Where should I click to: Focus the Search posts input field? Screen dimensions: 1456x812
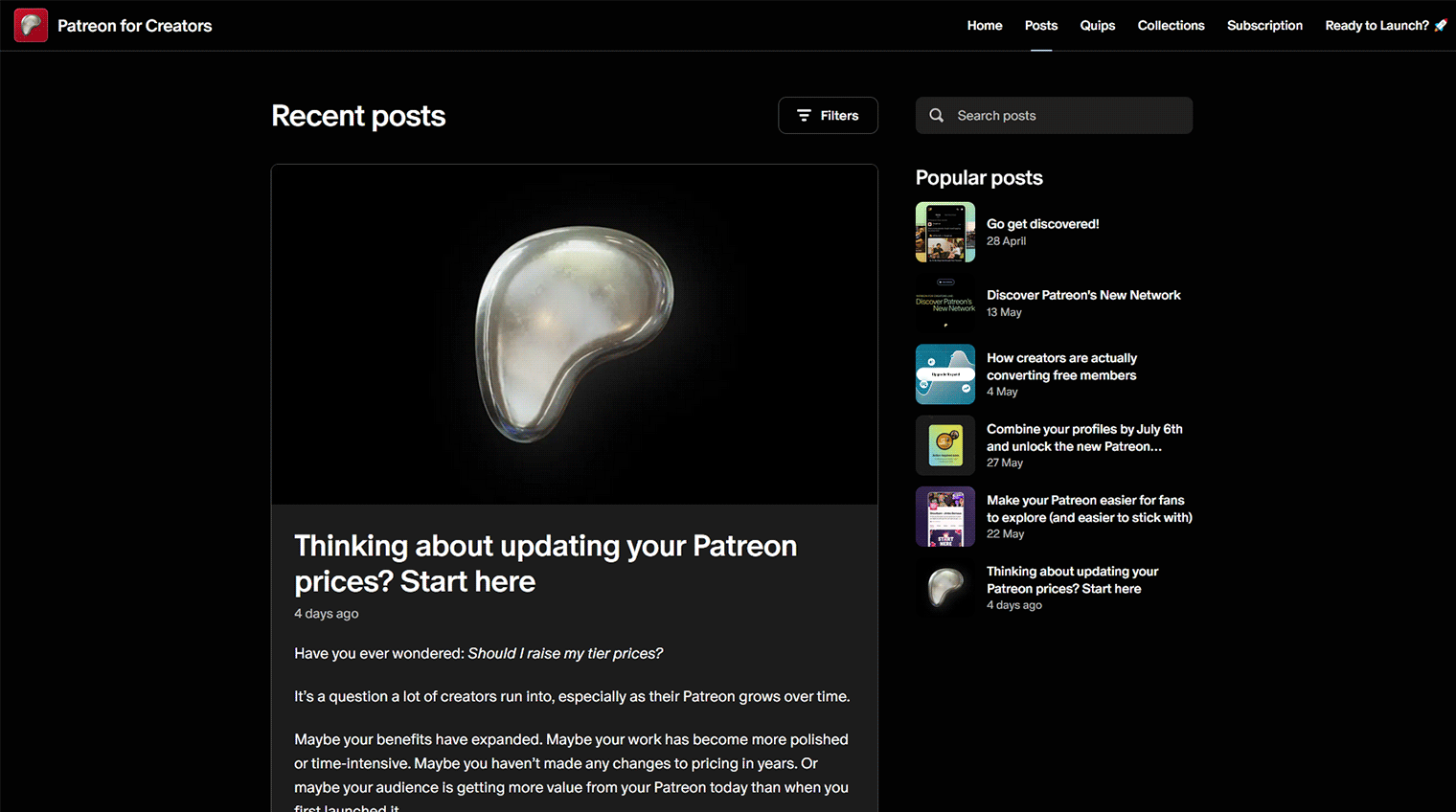click(1054, 116)
